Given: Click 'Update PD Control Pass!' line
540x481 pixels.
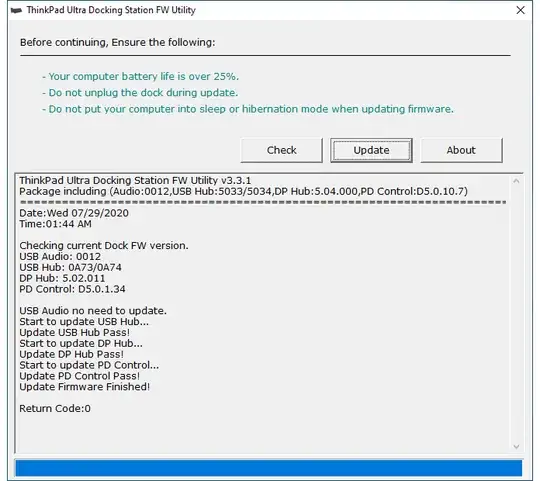Looking at the screenshot, I should click(80, 376).
